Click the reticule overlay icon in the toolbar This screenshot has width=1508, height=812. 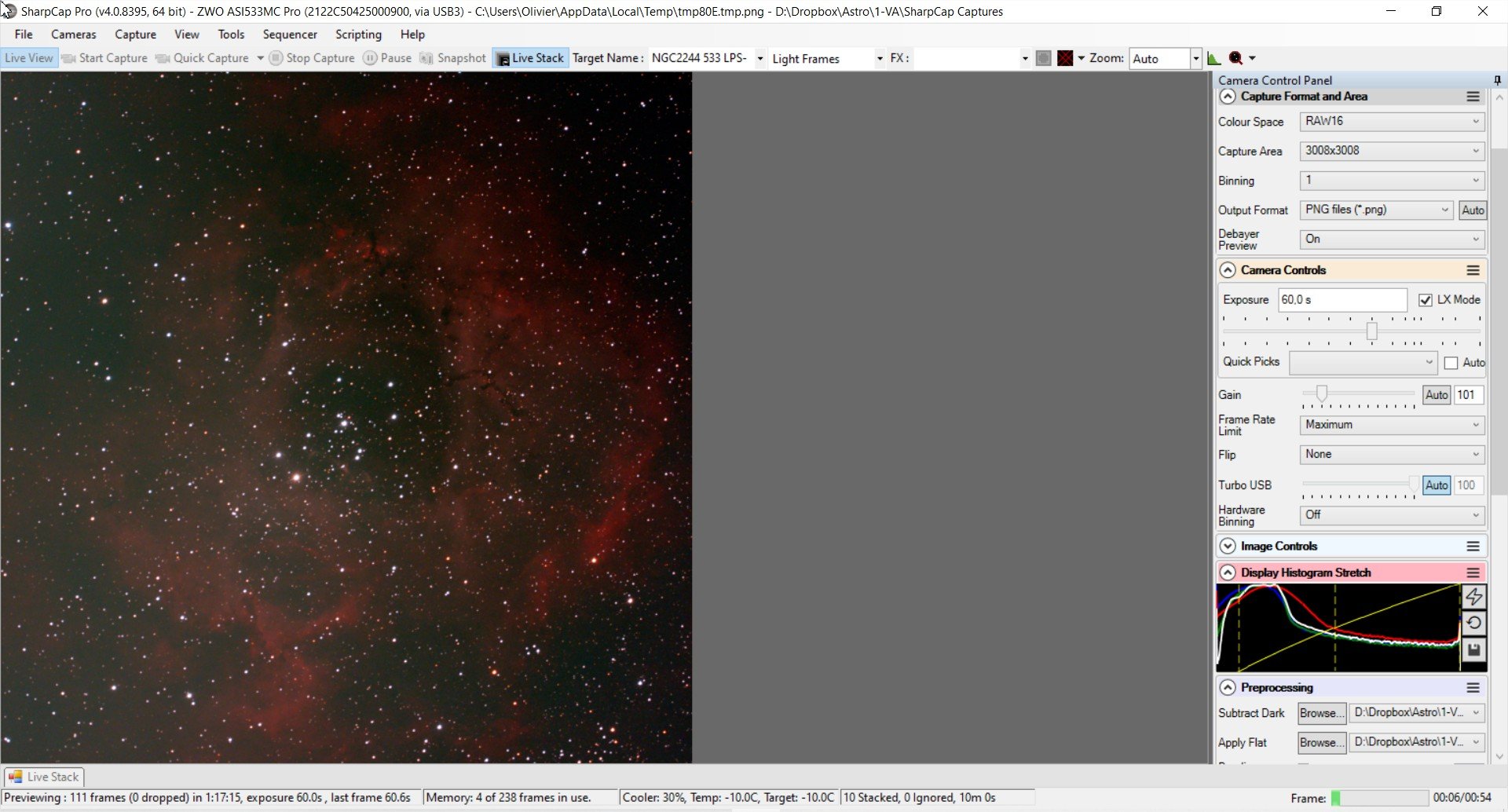[x=1065, y=58]
